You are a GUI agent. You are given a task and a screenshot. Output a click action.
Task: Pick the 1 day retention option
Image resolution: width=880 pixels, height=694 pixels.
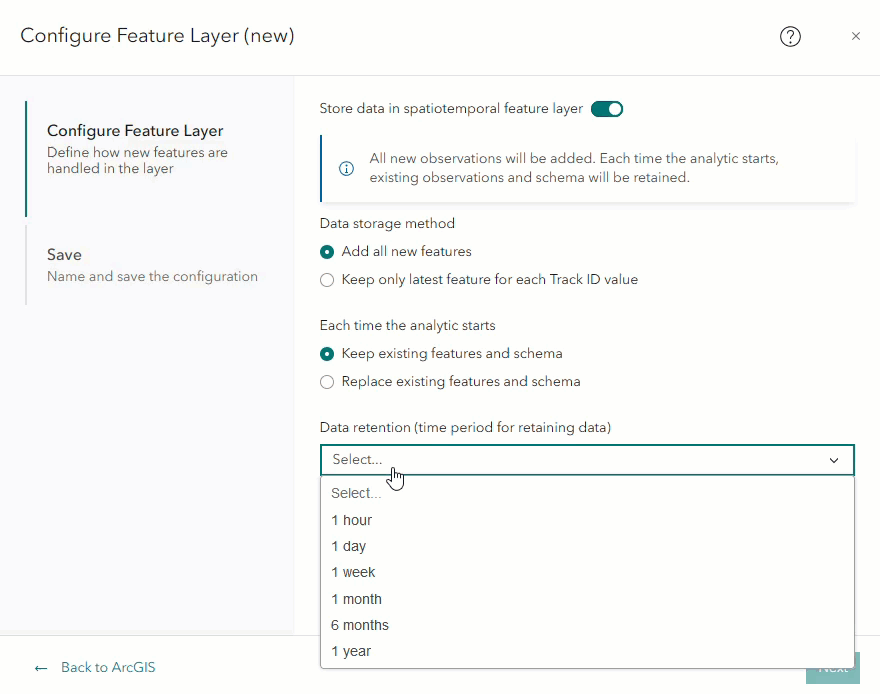click(x=349, y=546)
